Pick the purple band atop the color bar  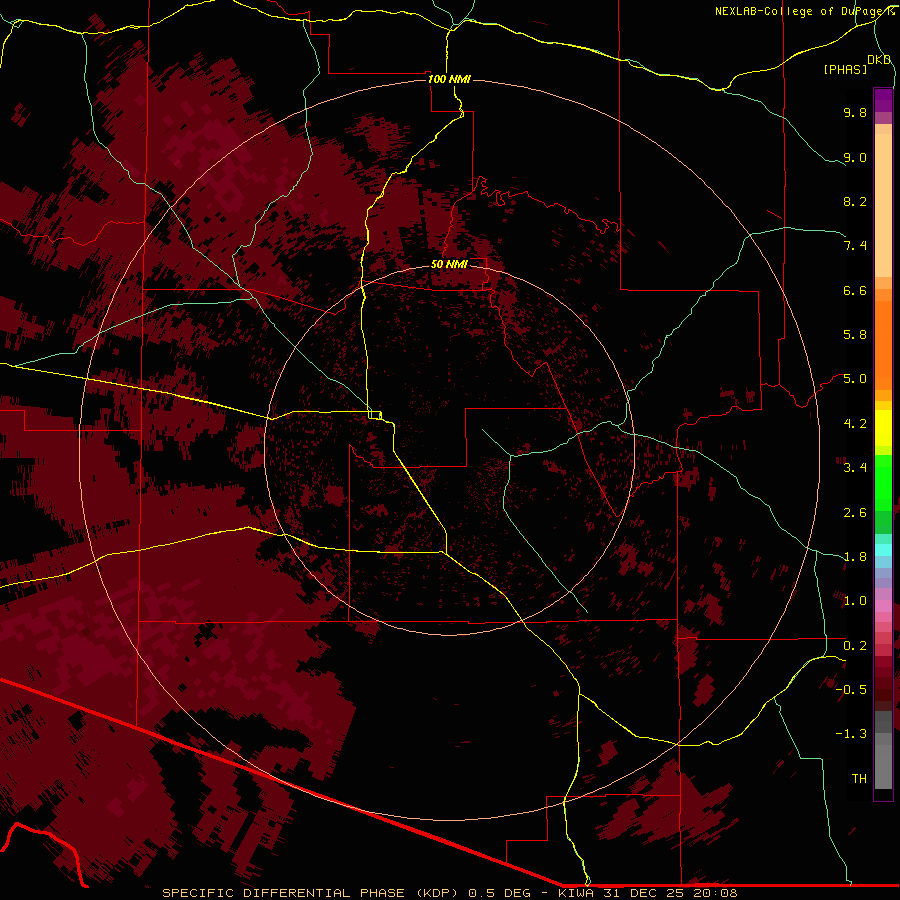point(883,100)
